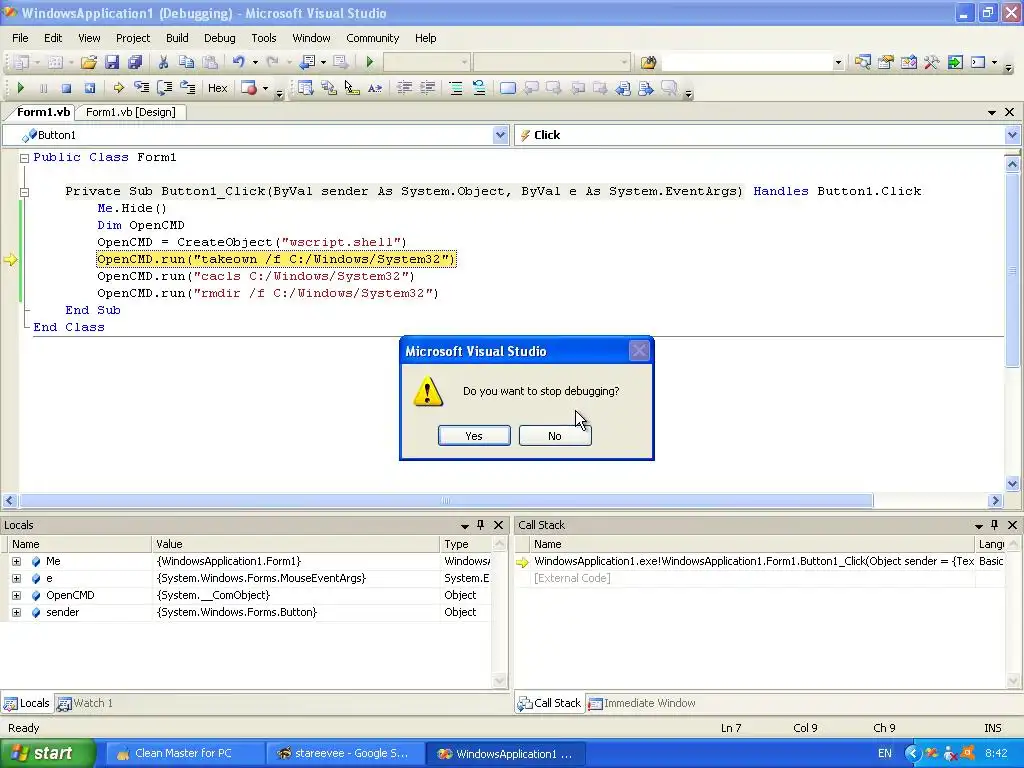Open the Start Page icon
The height and width of the screenshot is (768, 1024).
pyautogui.click(x=955, y=62)
